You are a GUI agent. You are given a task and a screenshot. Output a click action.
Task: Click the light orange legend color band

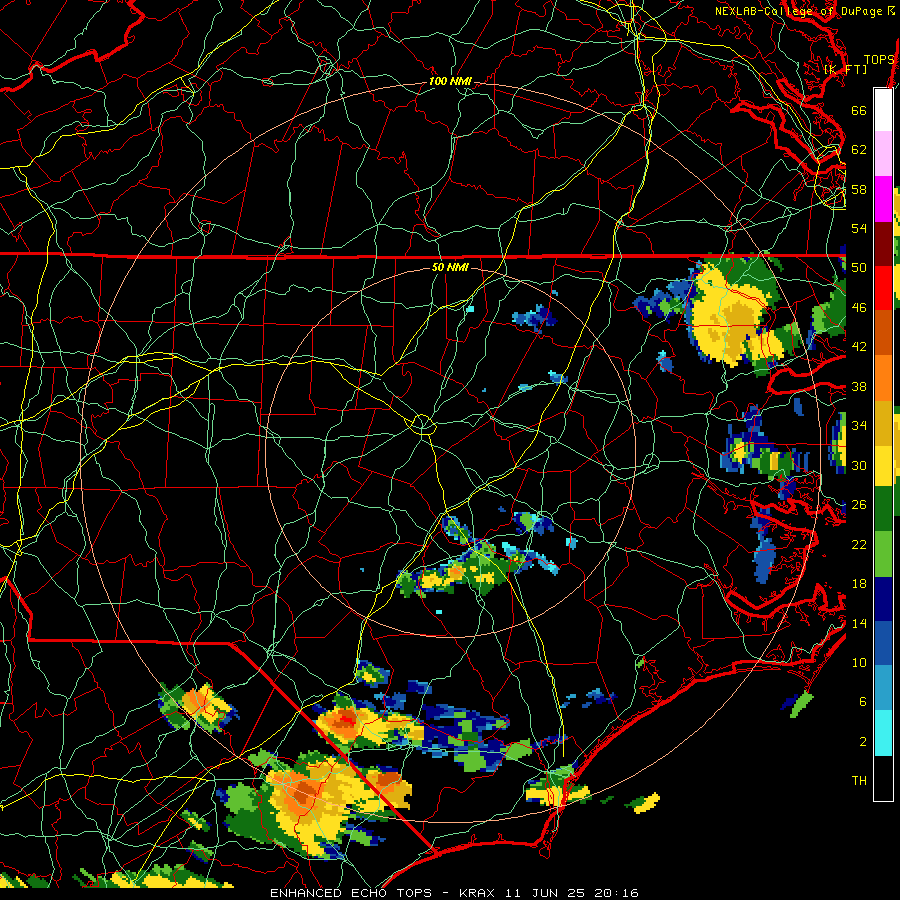click(x=883, y=378)
